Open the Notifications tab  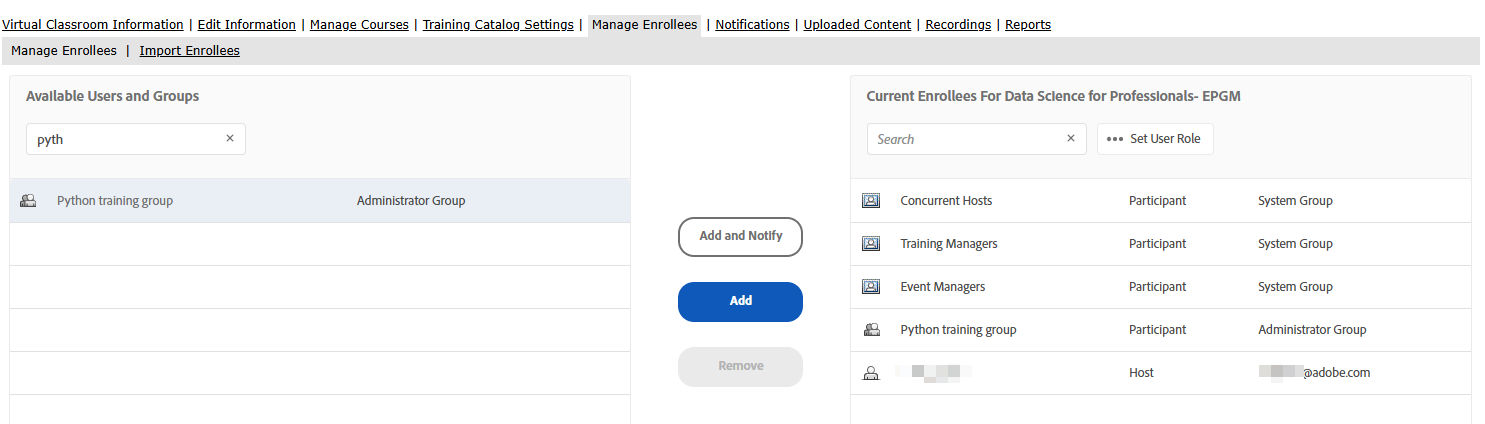(x=752, y=24)
